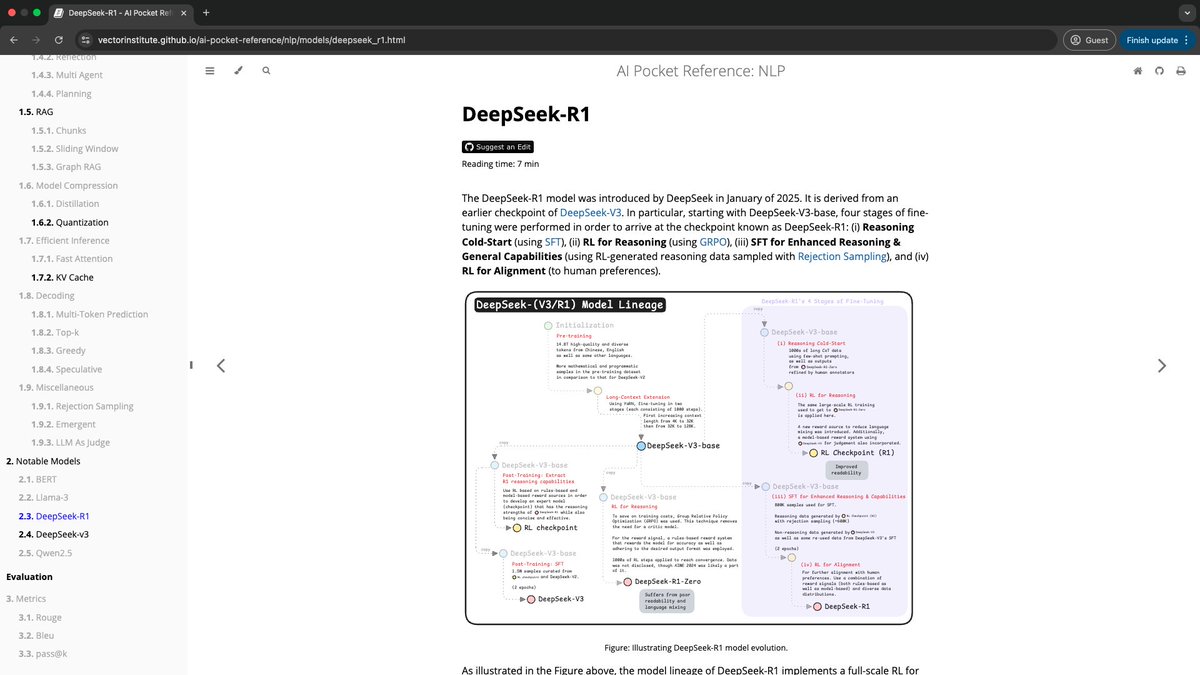
Task: Open sidebar chapter 2. Notable Models
Action: click(43, 461)
